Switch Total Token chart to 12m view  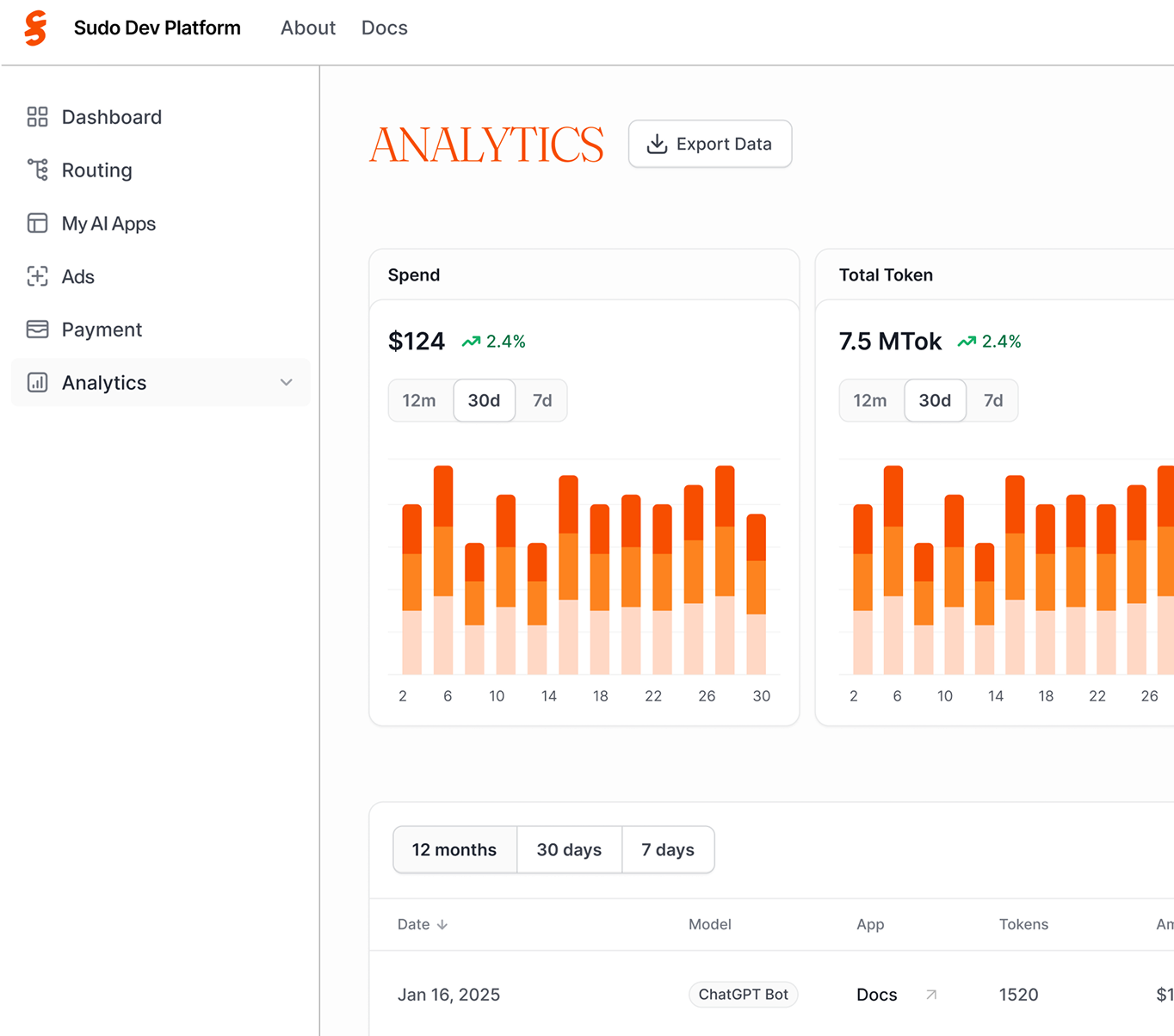[870, 400]
